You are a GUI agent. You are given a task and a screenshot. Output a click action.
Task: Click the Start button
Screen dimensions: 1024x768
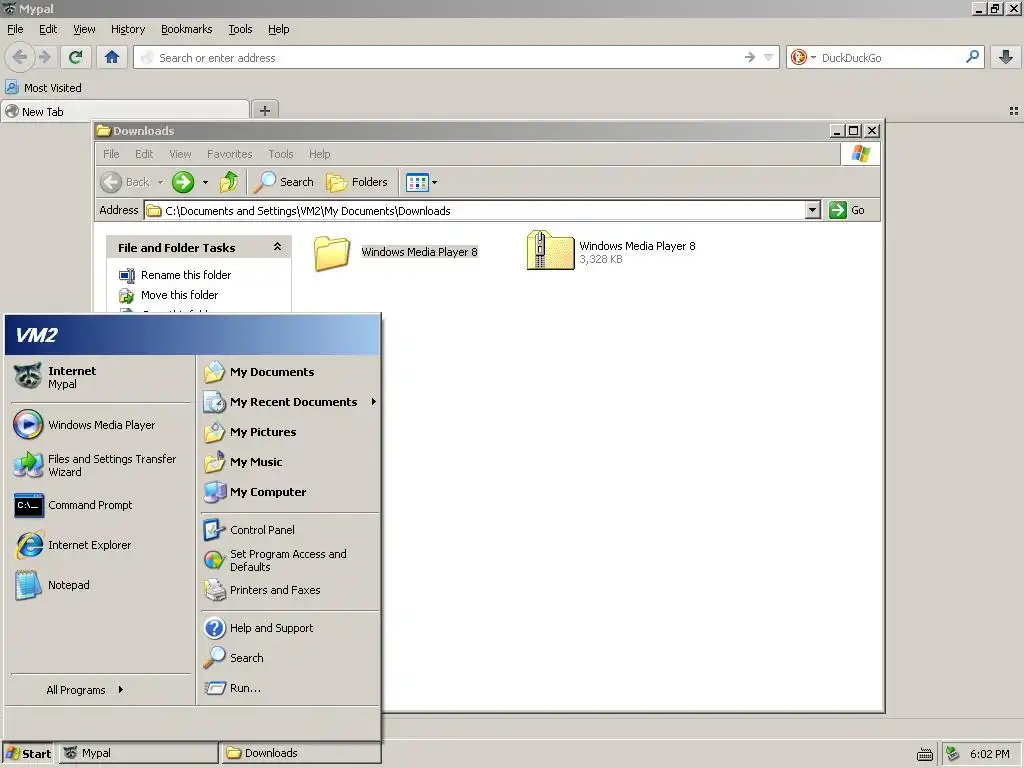(x=29, y=753)
